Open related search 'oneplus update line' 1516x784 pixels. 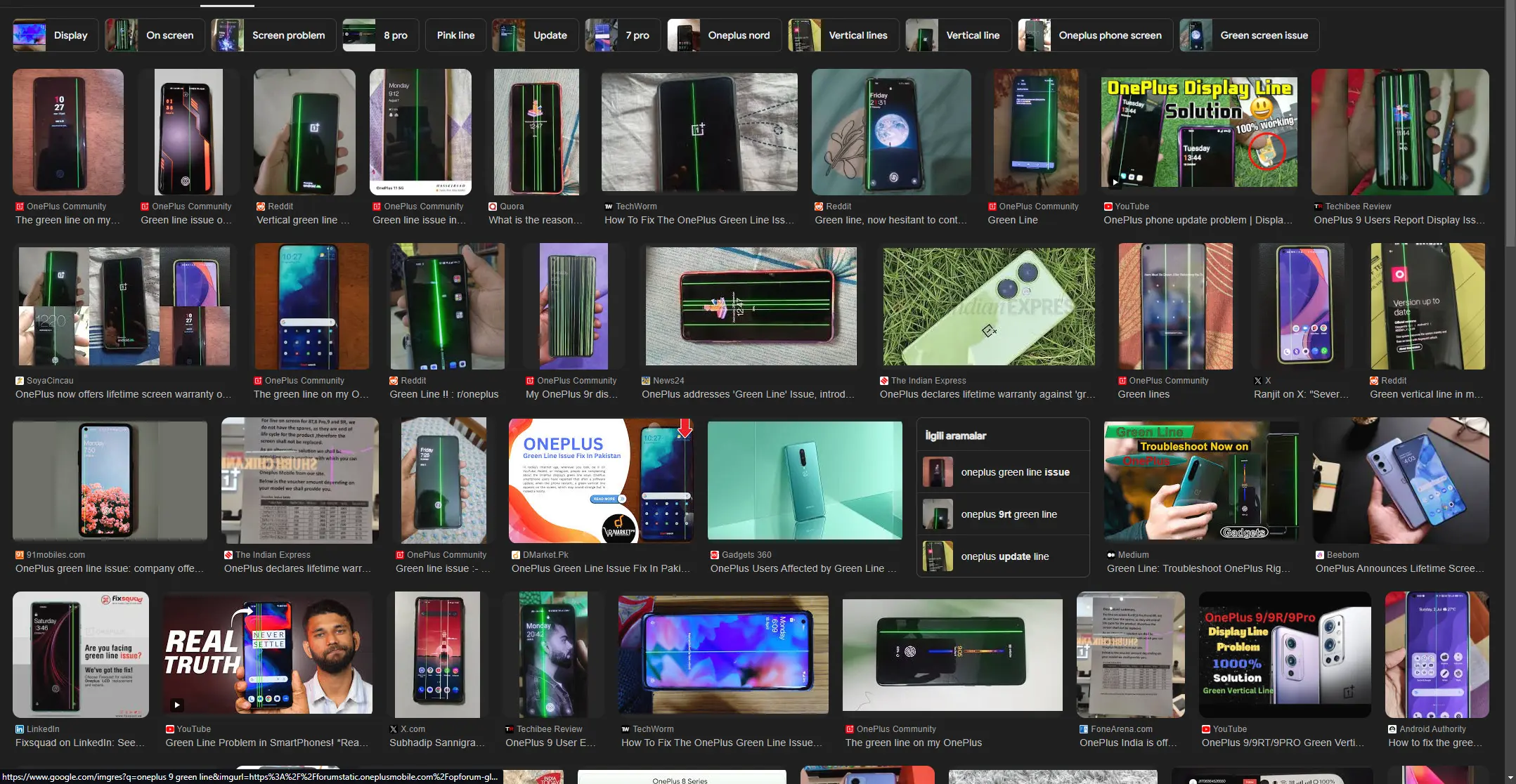coord(1003,556)
